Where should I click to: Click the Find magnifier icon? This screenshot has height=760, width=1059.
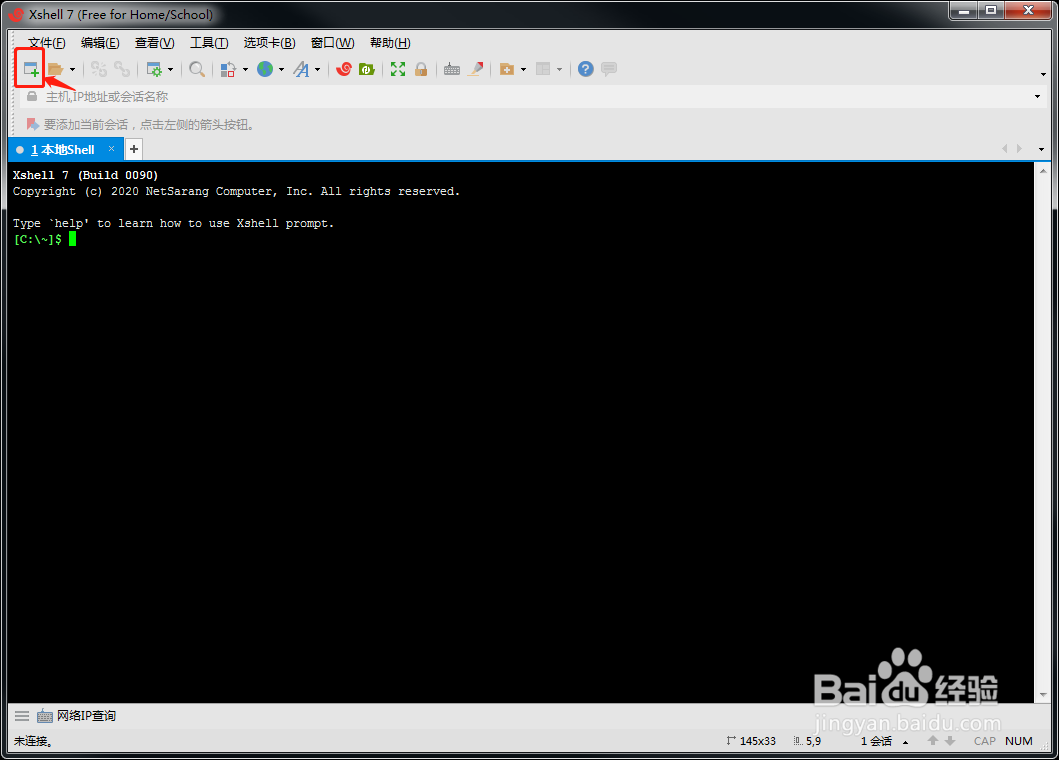197,69
